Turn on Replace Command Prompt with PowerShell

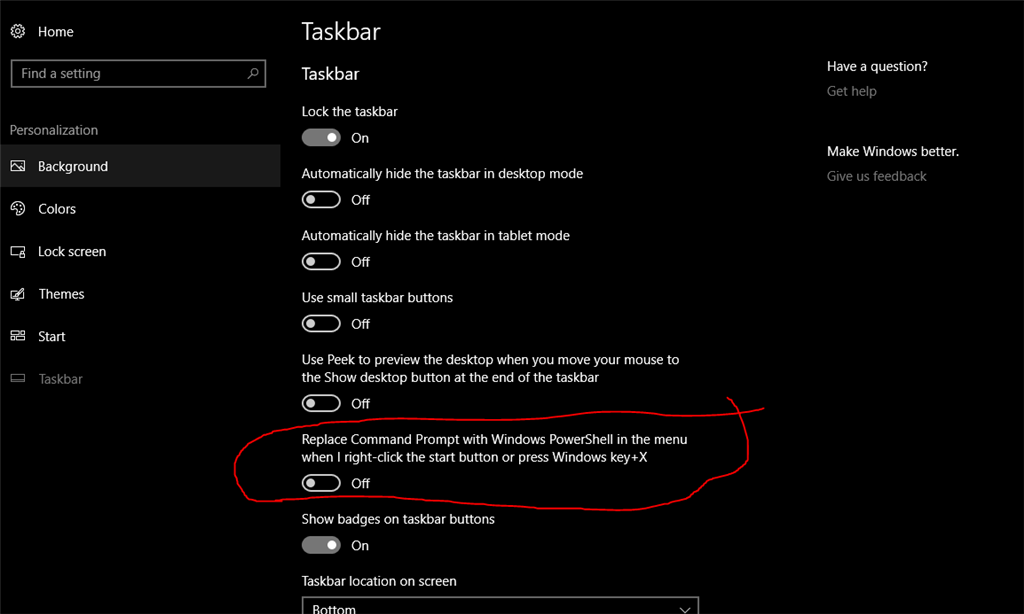pyautogui.click(x=321, y=483)
